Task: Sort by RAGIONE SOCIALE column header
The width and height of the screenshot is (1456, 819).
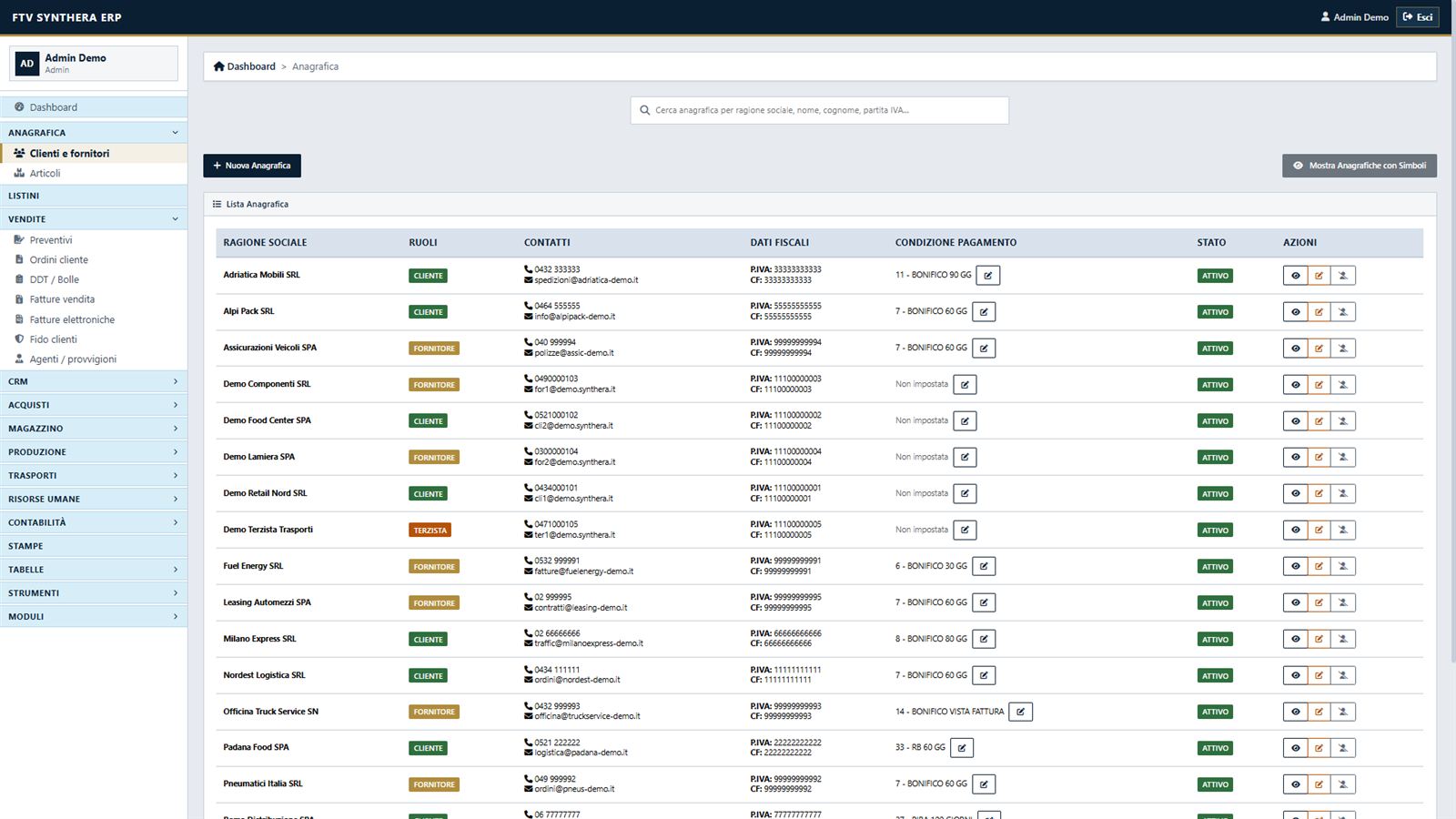Action: pyautogui.click(x=265, y=243)
